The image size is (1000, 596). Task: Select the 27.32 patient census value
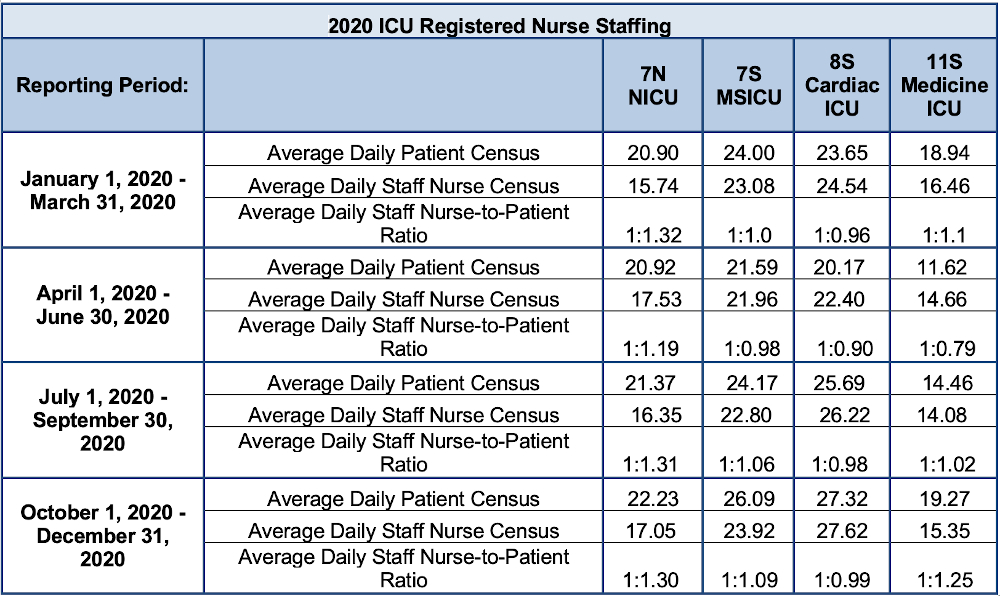click(842, 499)
